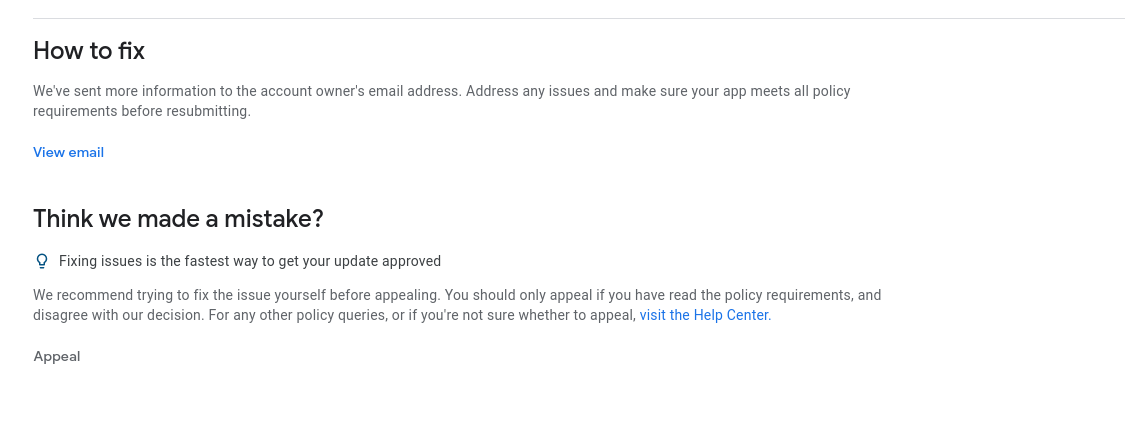1125x425 pixels.
Task: Click the Think we made a mistake heading
Action: [x=178, y=219]
